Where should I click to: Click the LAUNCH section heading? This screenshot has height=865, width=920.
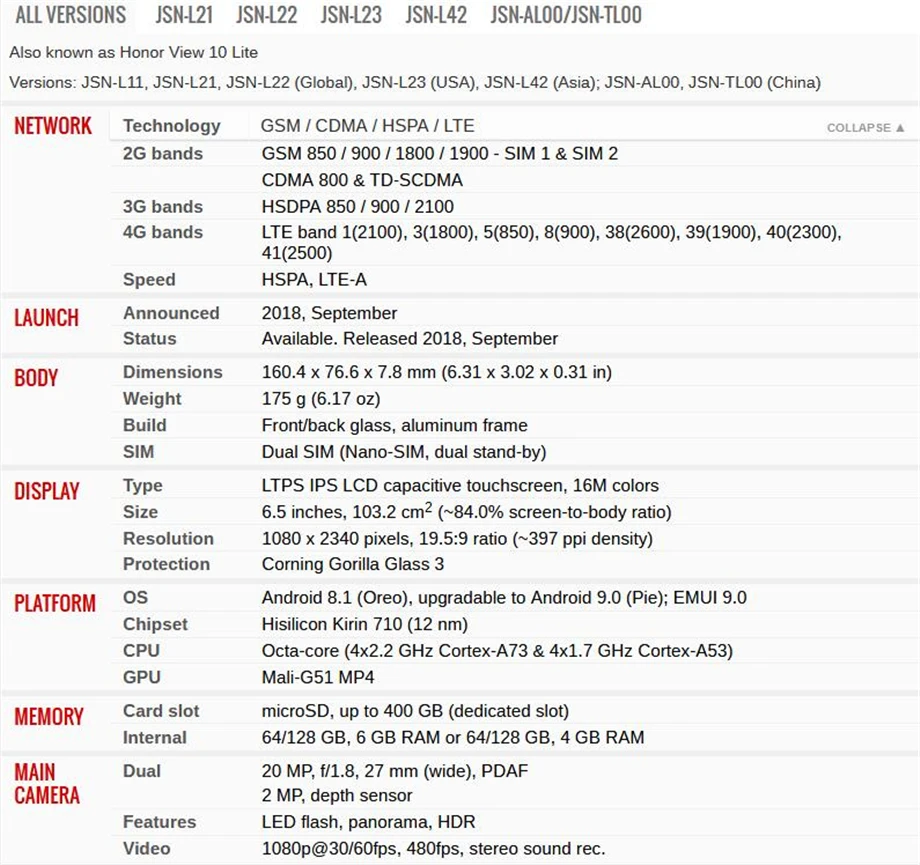pyautogui.click(x=46, y=317)
